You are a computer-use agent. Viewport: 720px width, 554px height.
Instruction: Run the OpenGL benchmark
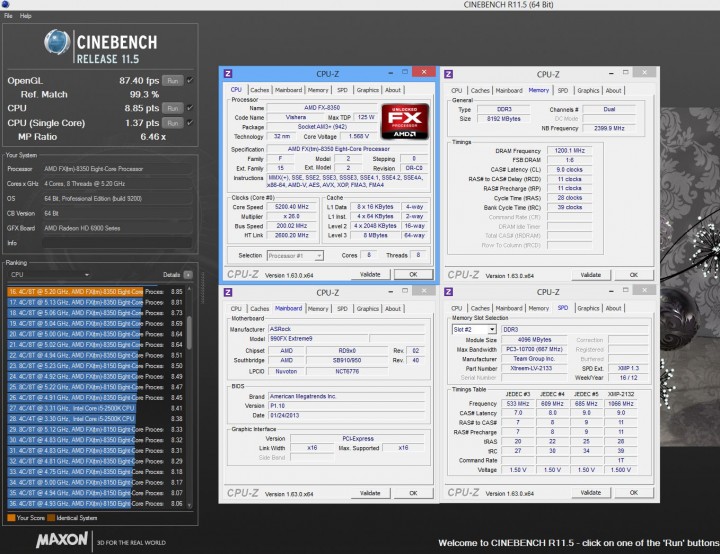(173, 81)
